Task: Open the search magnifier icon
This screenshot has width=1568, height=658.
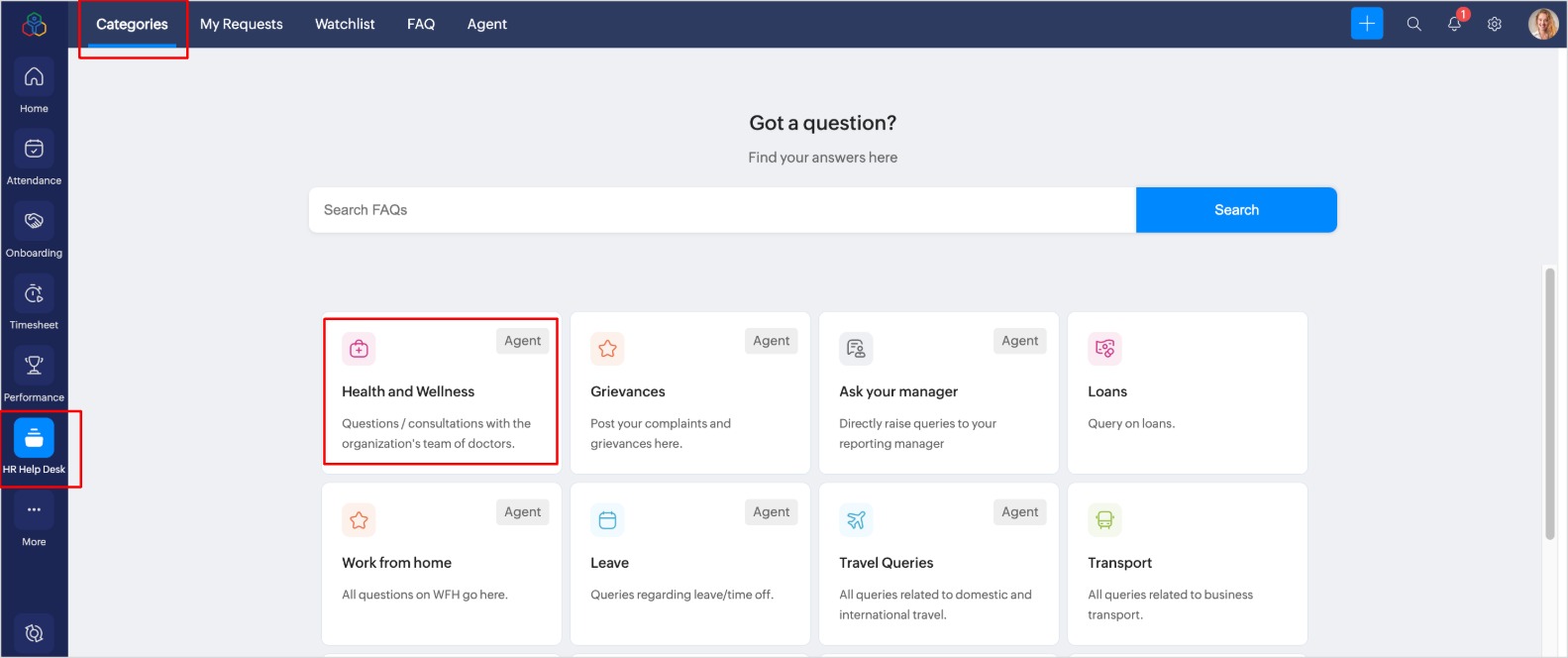Action: 1413,24
